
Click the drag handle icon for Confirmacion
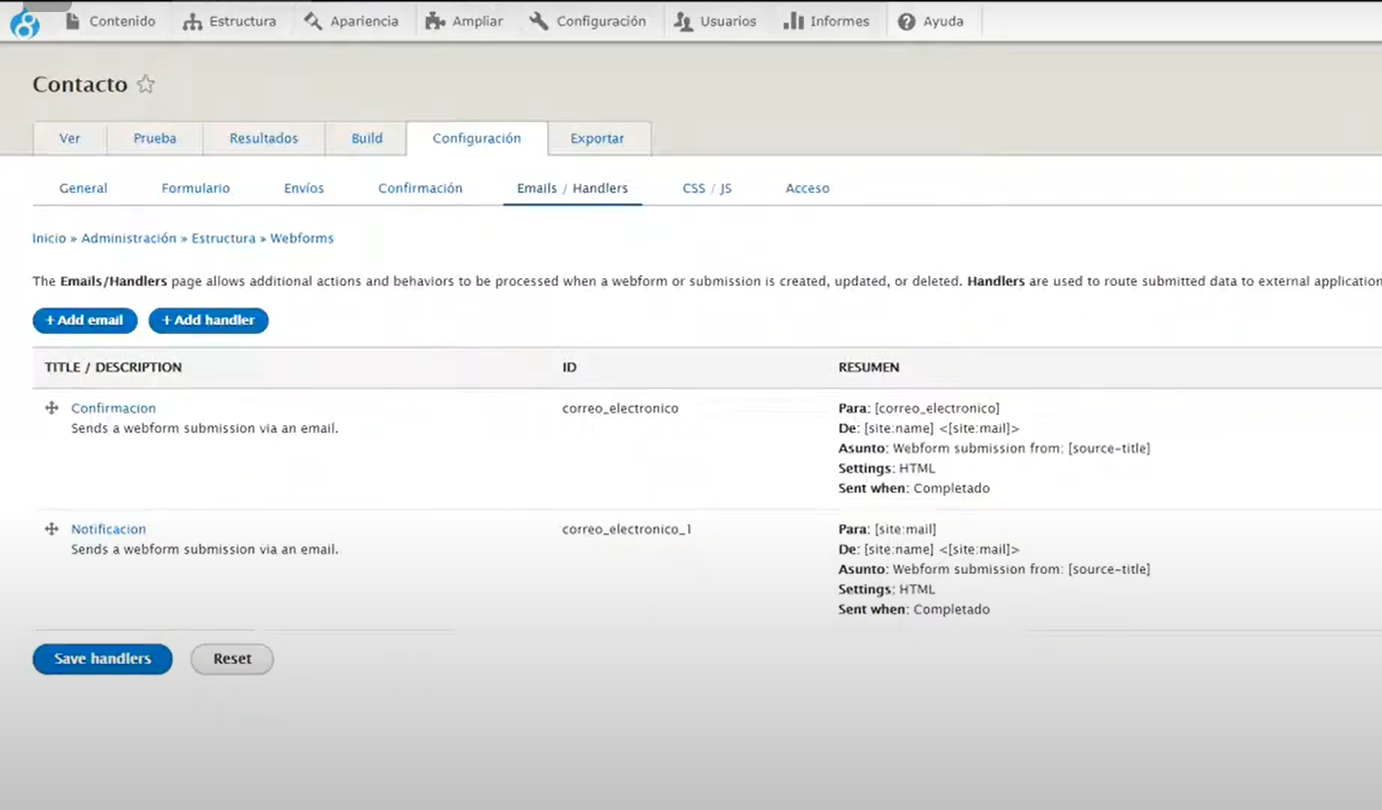pos(52,408)
